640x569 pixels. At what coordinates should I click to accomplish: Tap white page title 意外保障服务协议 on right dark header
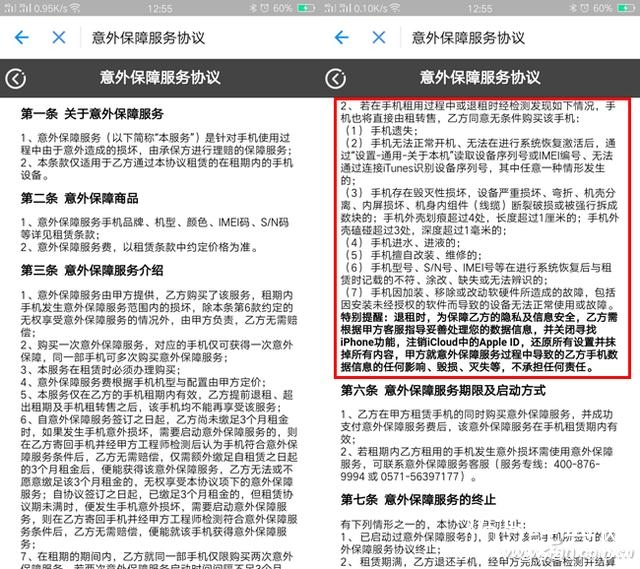(480, 77)
